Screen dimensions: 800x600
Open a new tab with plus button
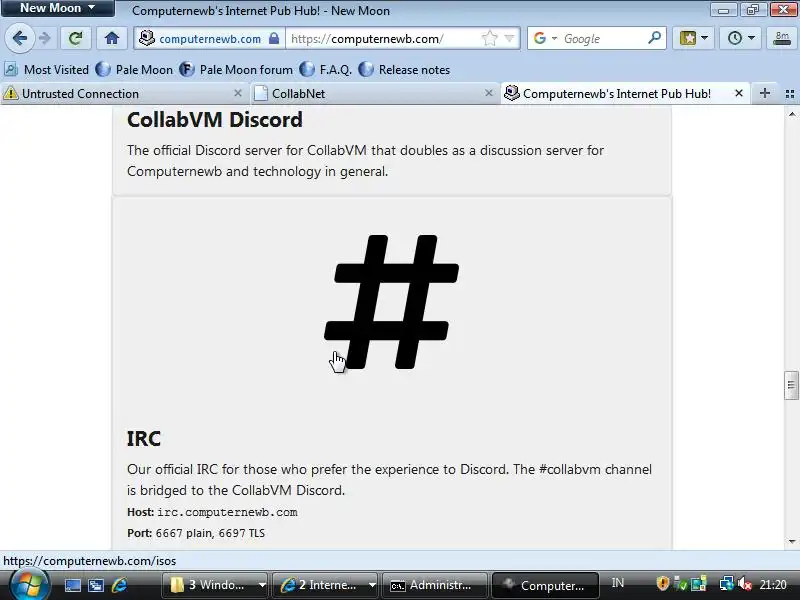pyautogui.click(x=764, y=93)
